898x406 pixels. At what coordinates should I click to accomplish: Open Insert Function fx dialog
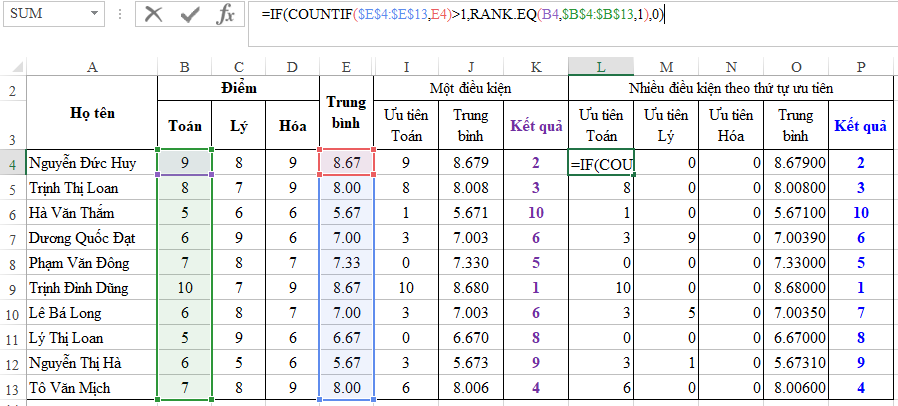click(227, 14)
